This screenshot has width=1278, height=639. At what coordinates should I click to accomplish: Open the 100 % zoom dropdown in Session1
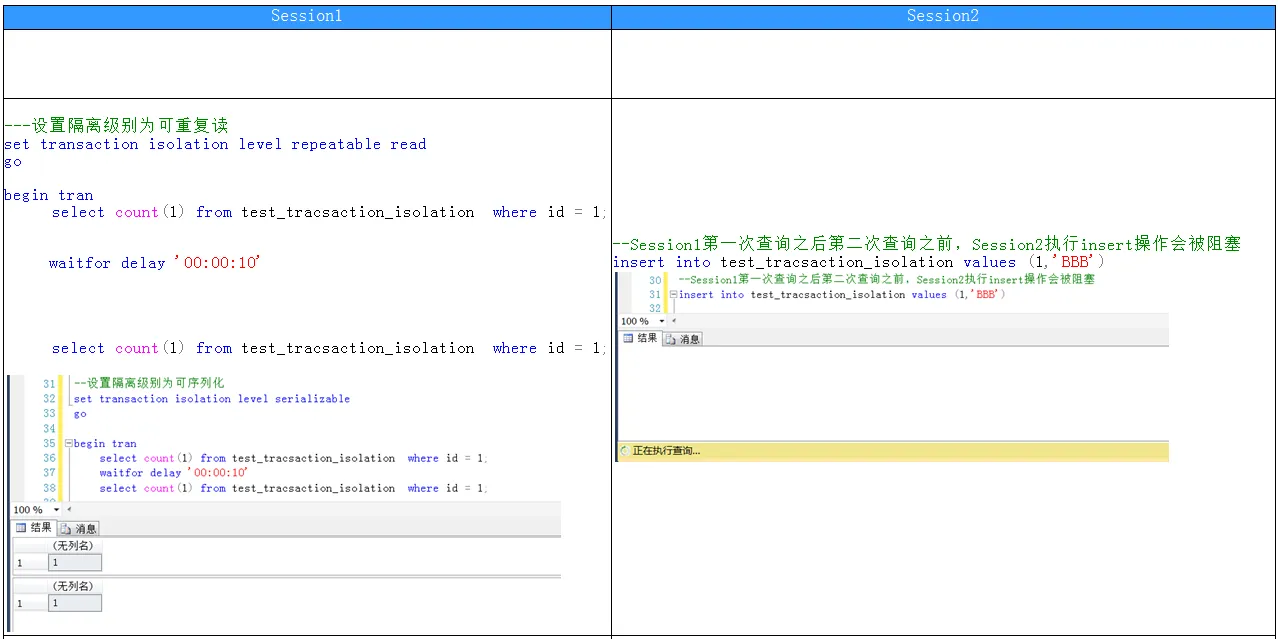tap(56, 510)
